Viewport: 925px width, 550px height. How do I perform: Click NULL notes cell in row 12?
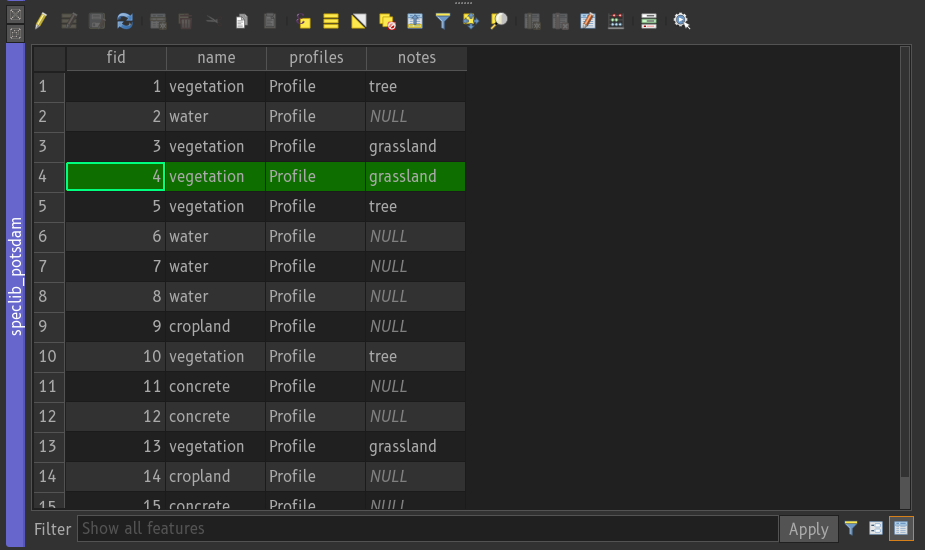415,417
